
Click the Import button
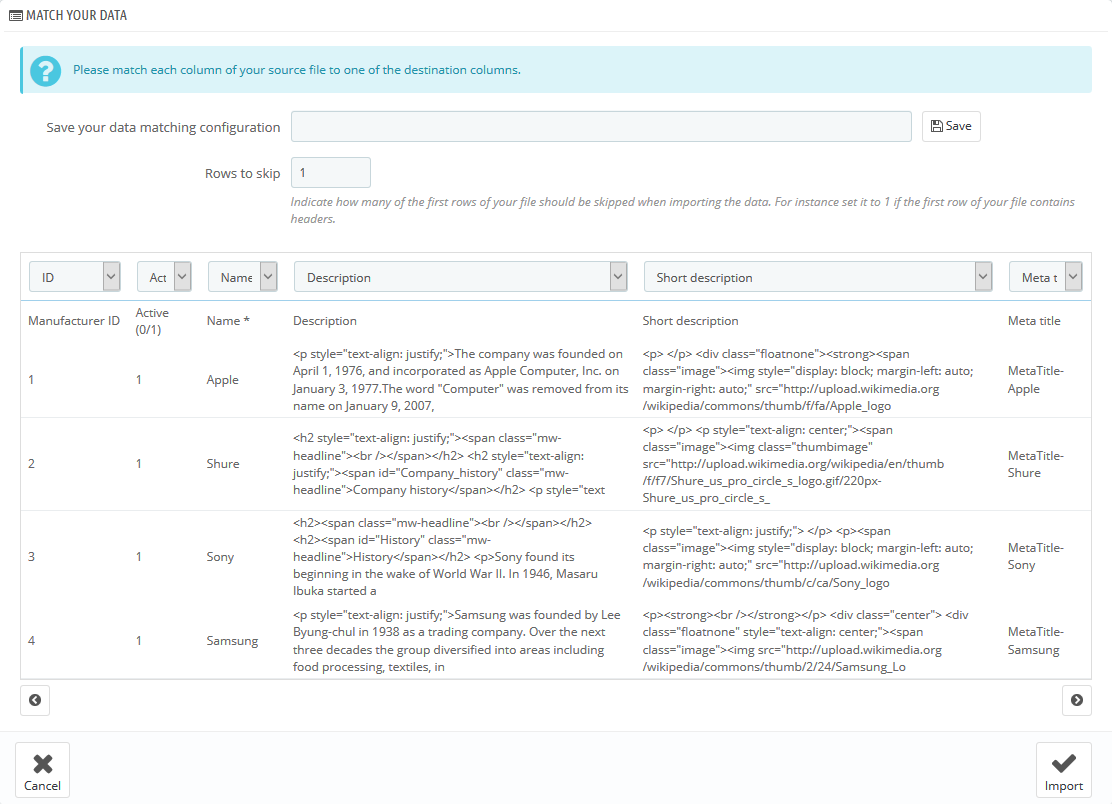click(1063, 770)
